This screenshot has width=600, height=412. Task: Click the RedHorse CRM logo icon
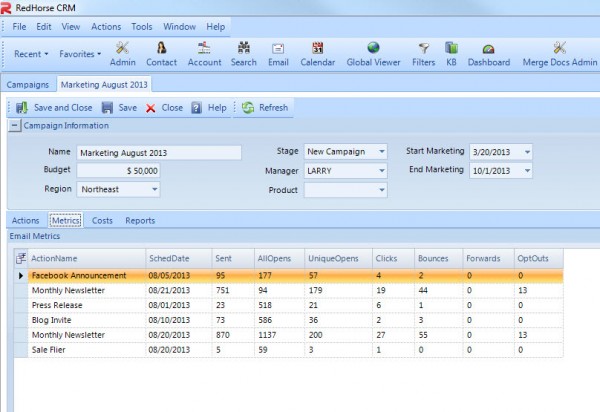[x=6, y=7]
